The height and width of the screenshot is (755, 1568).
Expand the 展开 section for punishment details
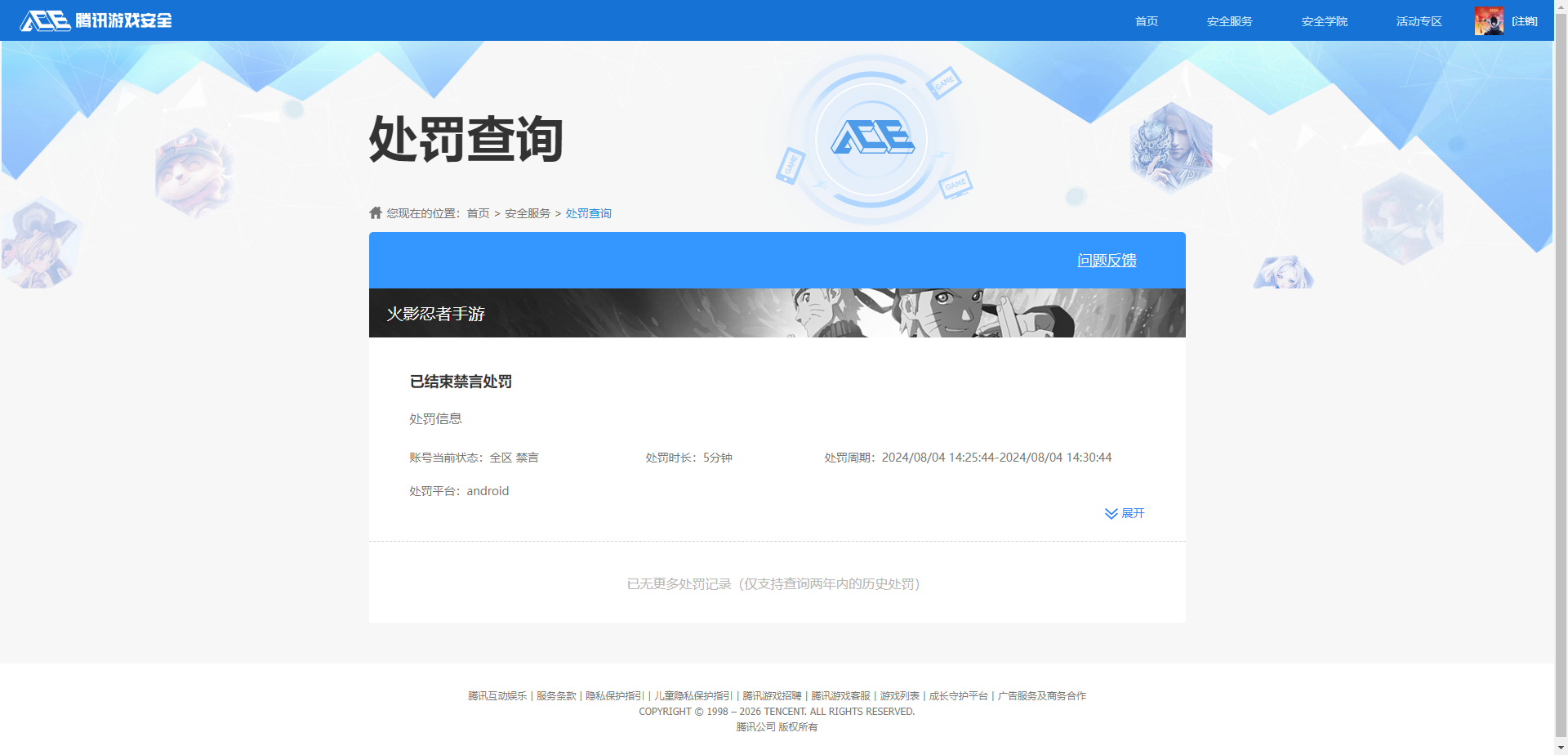tap(1134, 513)
